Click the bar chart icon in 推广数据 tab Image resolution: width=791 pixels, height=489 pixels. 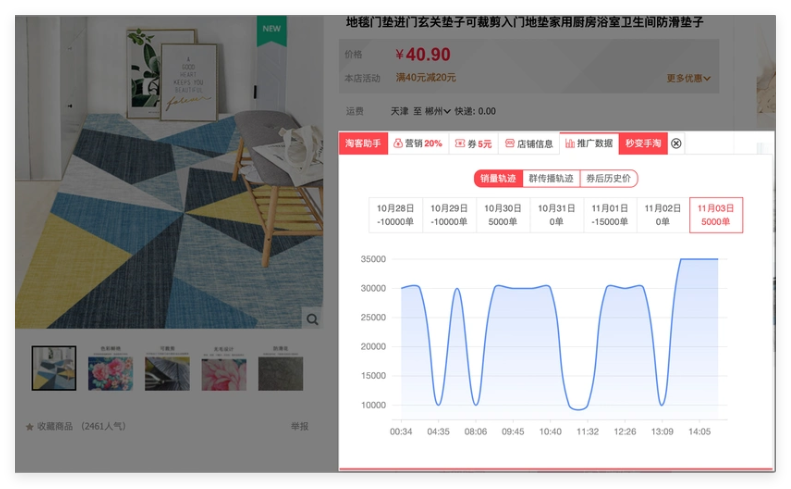tap(570, 143)
